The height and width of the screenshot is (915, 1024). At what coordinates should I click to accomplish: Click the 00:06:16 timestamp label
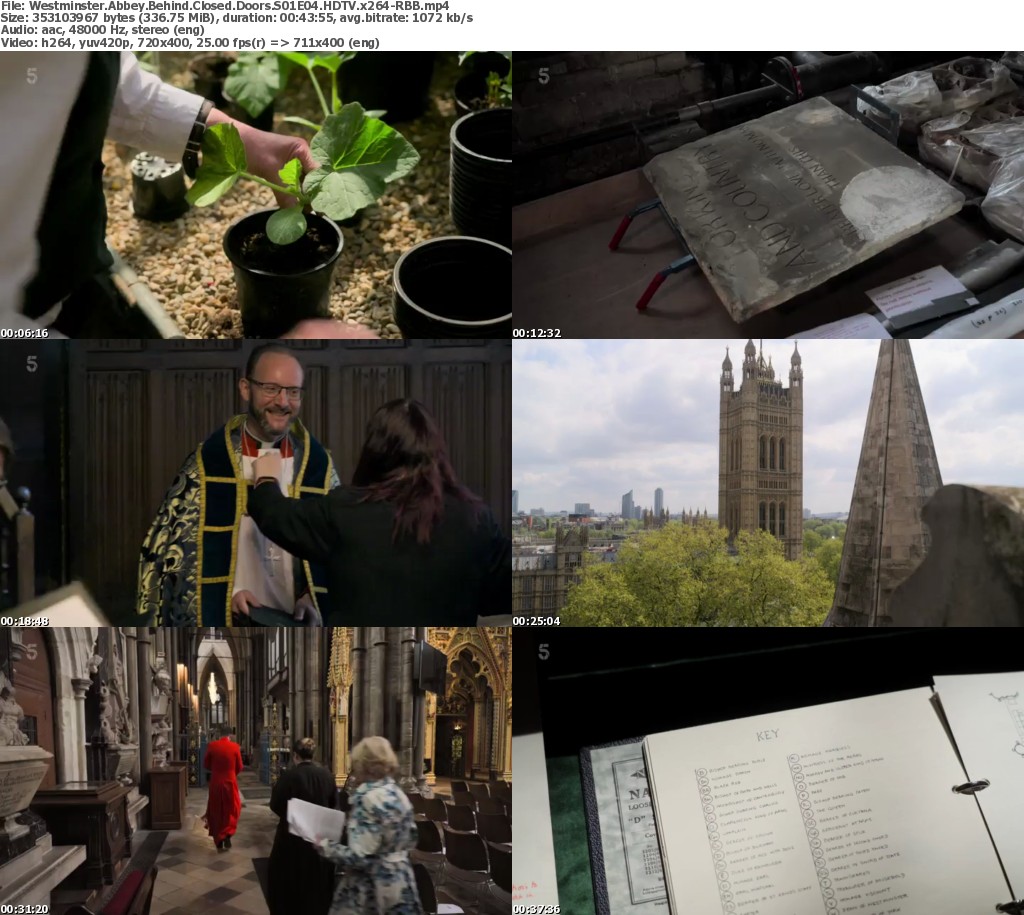[25, 333]
